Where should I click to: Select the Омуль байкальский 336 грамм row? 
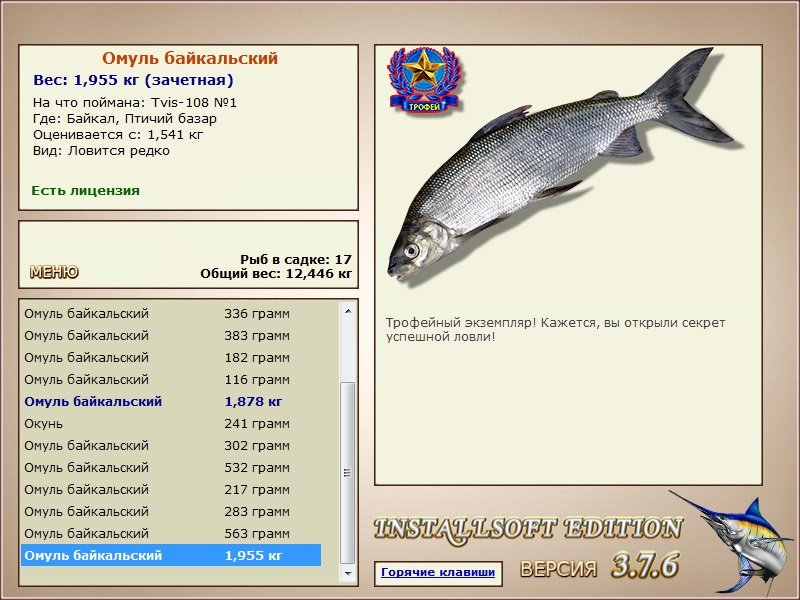pyautogui.click(x=171, y=313)
